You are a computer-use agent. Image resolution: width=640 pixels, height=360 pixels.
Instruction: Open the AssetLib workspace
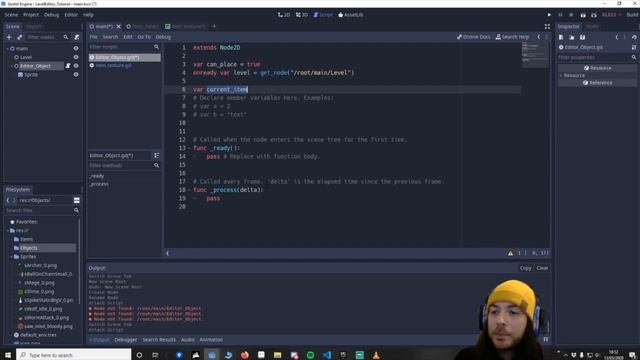tap(350, 15)
